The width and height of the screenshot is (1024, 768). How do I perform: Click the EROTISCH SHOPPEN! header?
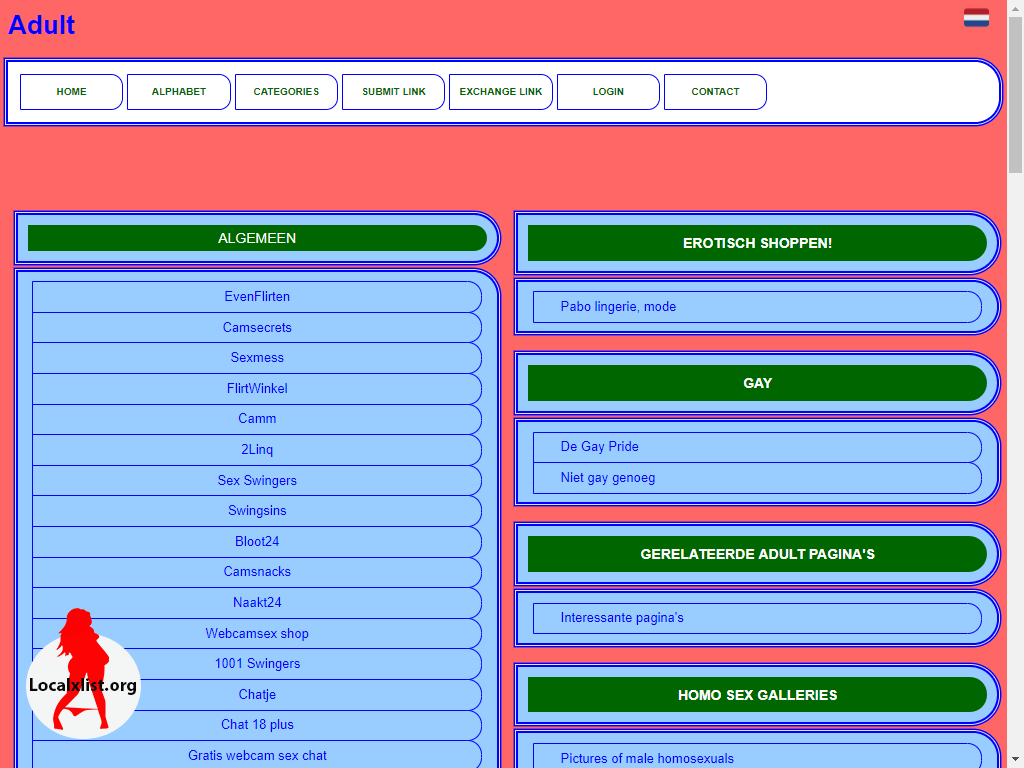click(x=757, y=243)
